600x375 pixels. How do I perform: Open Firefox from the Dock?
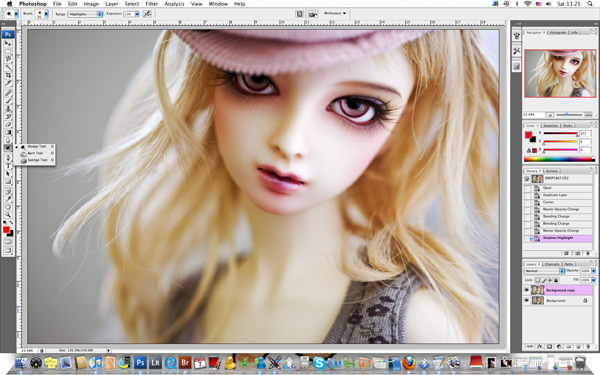408,362
